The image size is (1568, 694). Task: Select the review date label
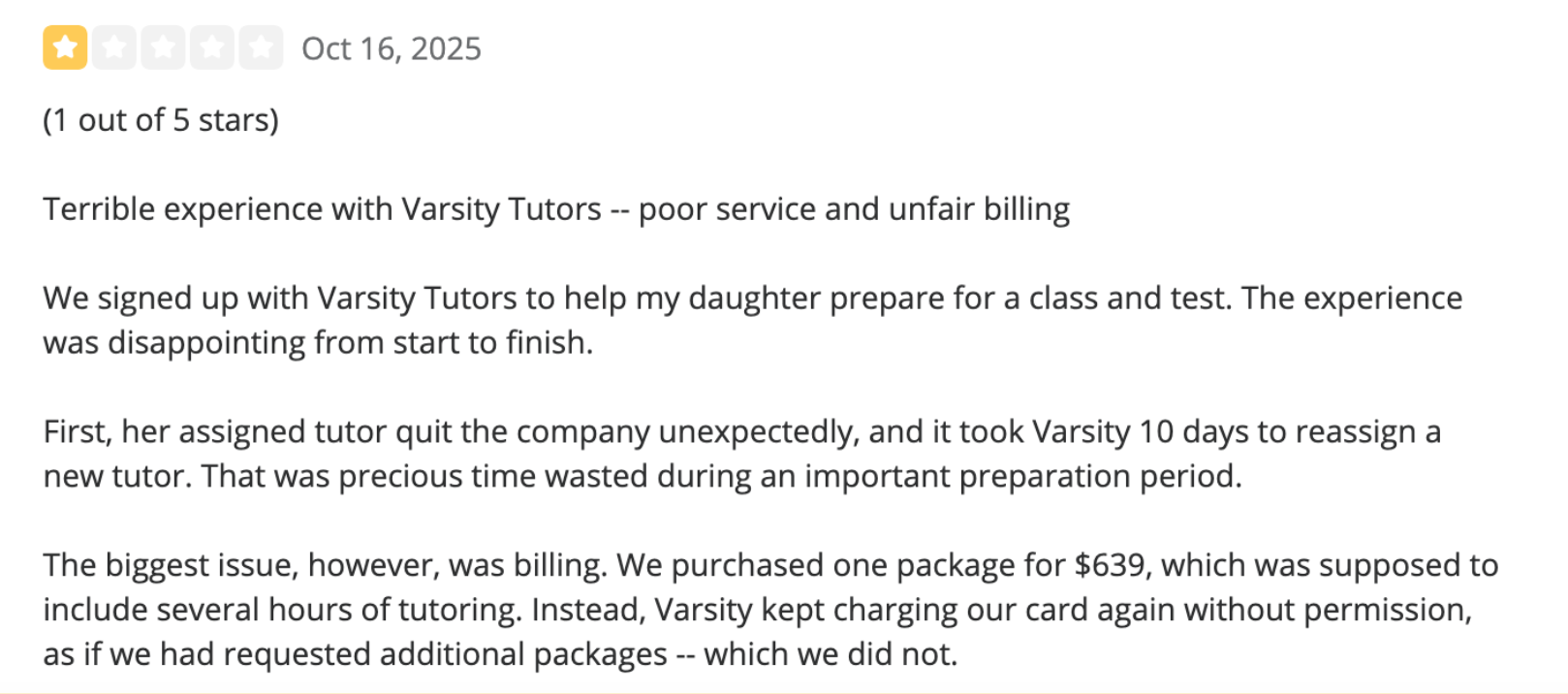click(392, 48)
